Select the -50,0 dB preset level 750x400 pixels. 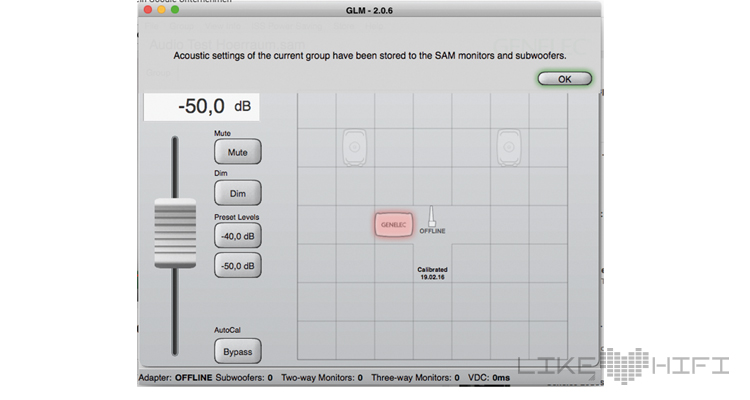238,266
